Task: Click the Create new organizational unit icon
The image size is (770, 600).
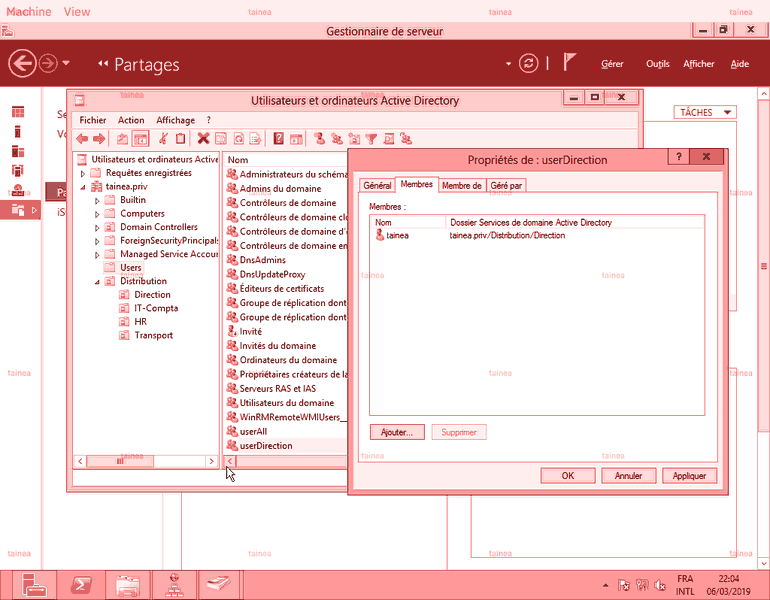Action: click(x=354, y=139)
